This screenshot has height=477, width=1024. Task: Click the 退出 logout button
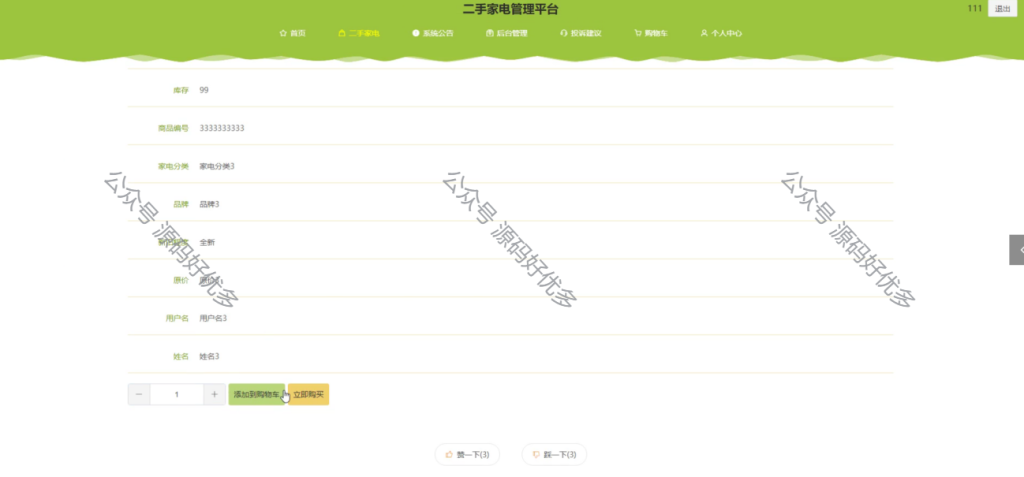pos(1002,8)
